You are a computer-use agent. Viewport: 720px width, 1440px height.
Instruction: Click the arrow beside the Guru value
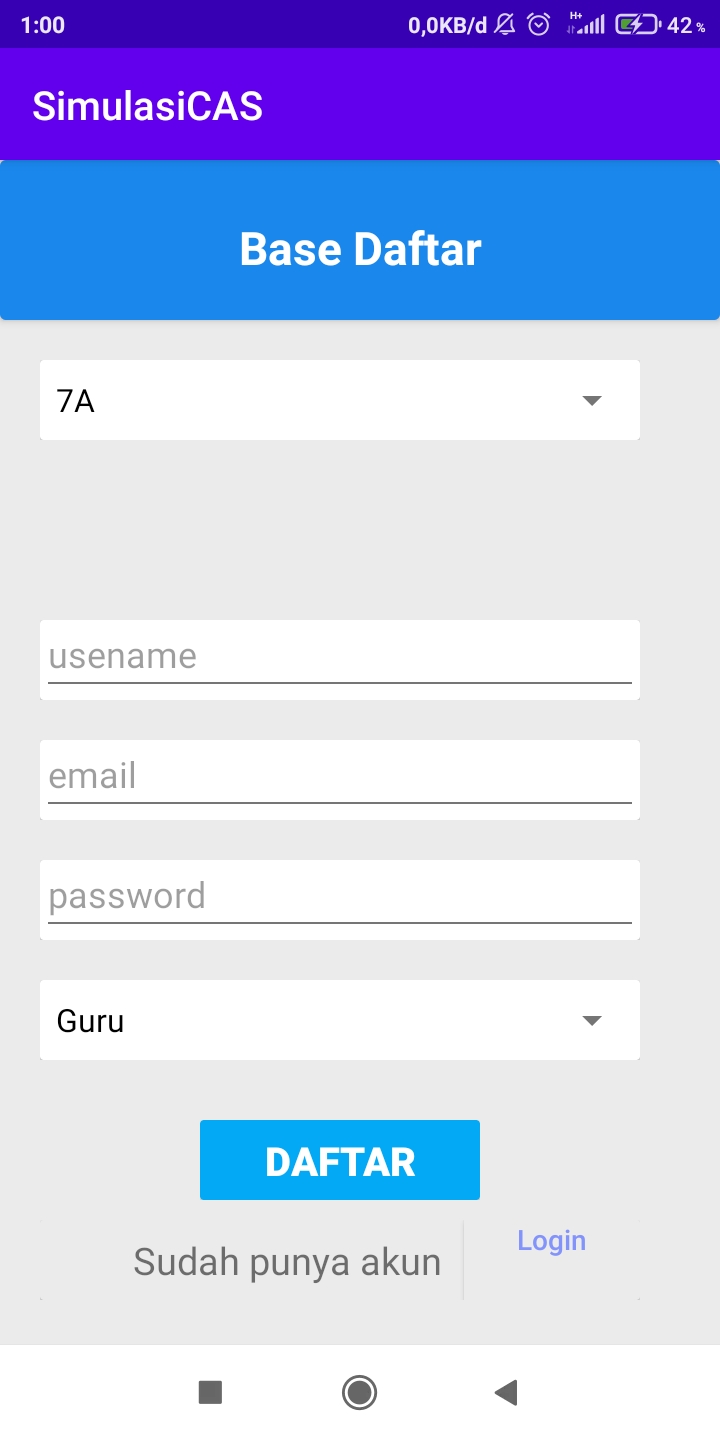[x=592, y=1021]
